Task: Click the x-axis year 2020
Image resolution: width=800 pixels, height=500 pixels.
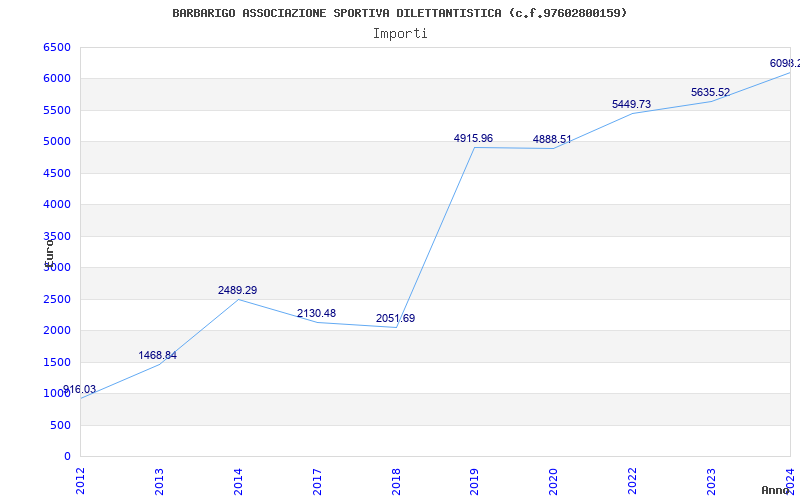Action: pos(554,481)
